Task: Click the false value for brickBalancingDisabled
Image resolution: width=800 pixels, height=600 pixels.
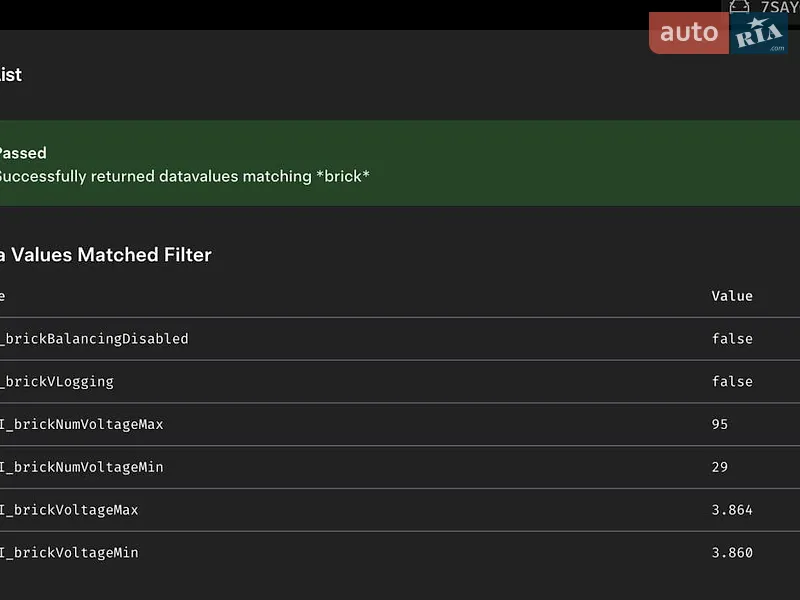Action: click(732, 339)
